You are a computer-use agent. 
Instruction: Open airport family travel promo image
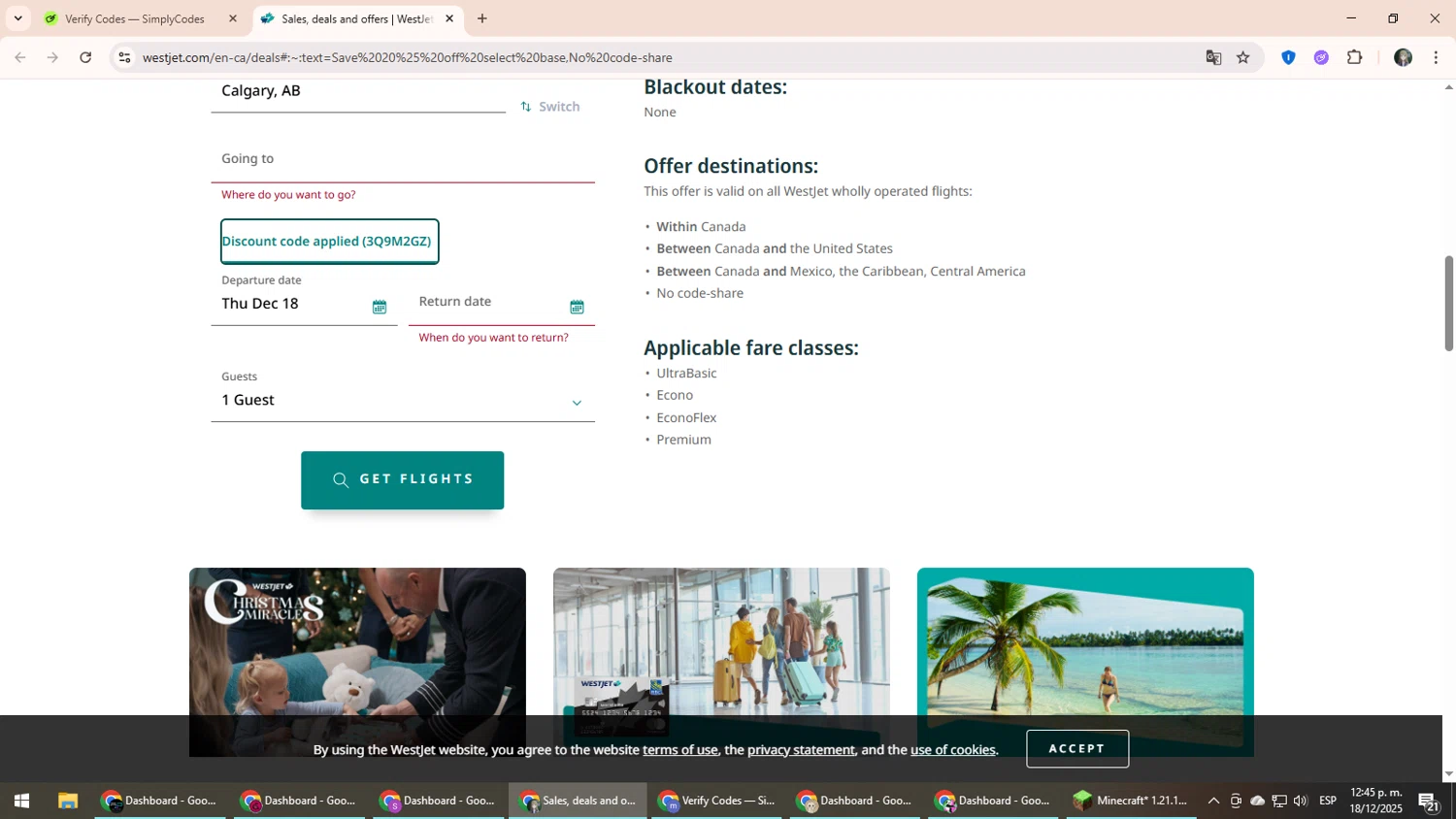pyautogui.click(x=721, y=662)
